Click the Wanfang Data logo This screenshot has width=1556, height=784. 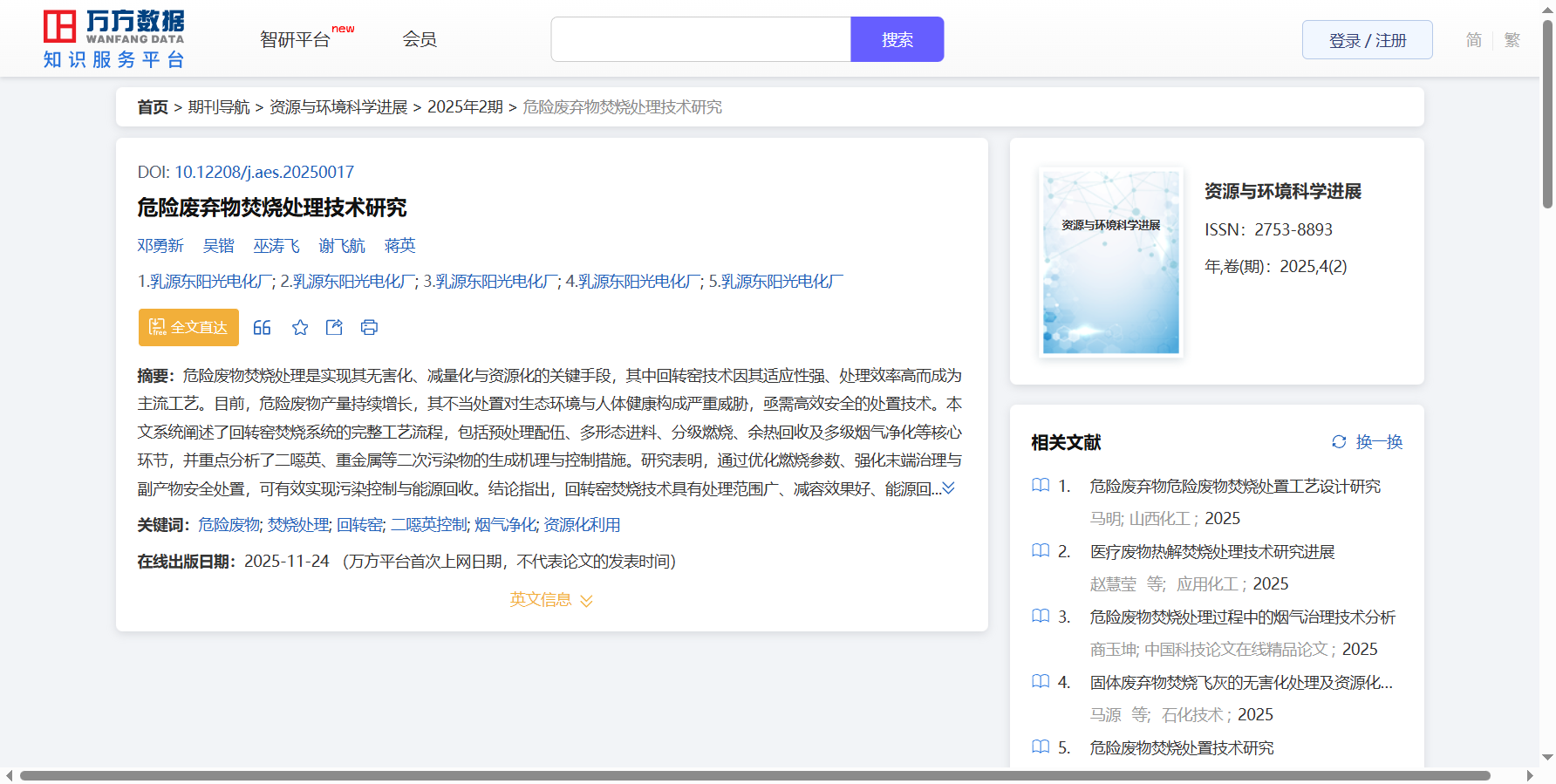(113, 39)
